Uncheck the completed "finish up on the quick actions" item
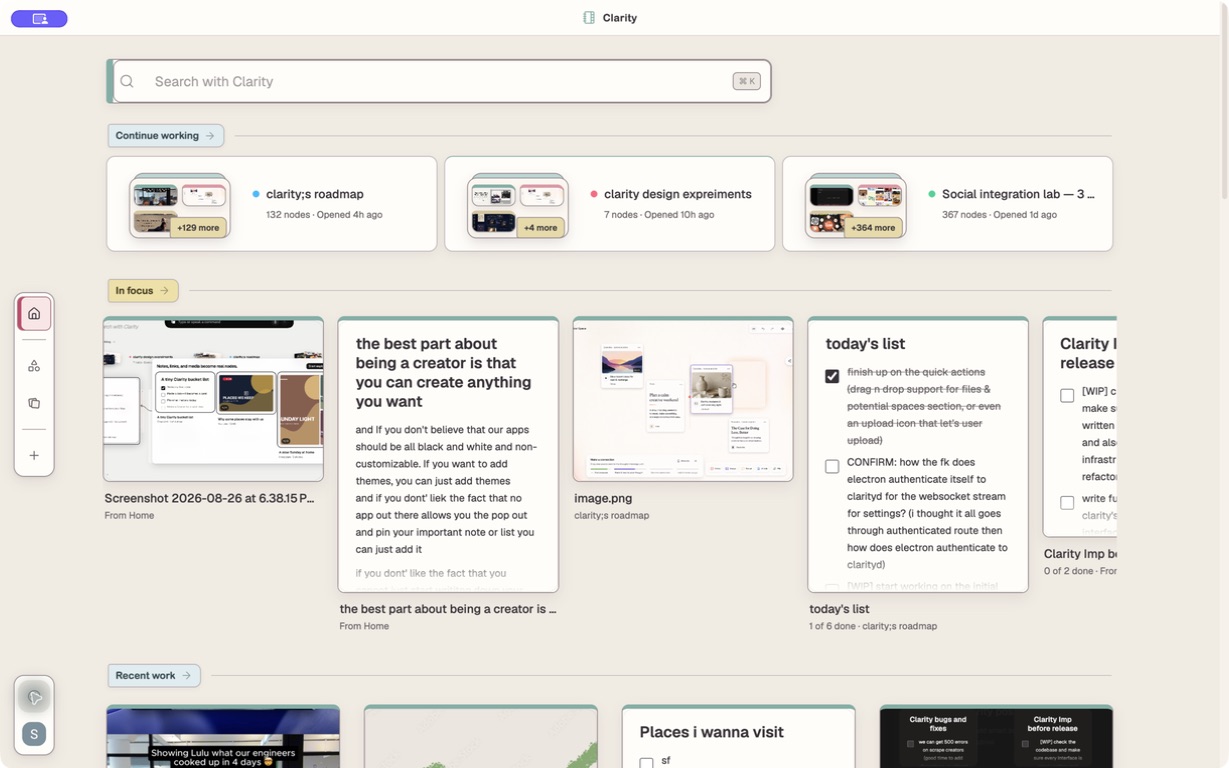 pyautogui.click(x=832, y=376)
